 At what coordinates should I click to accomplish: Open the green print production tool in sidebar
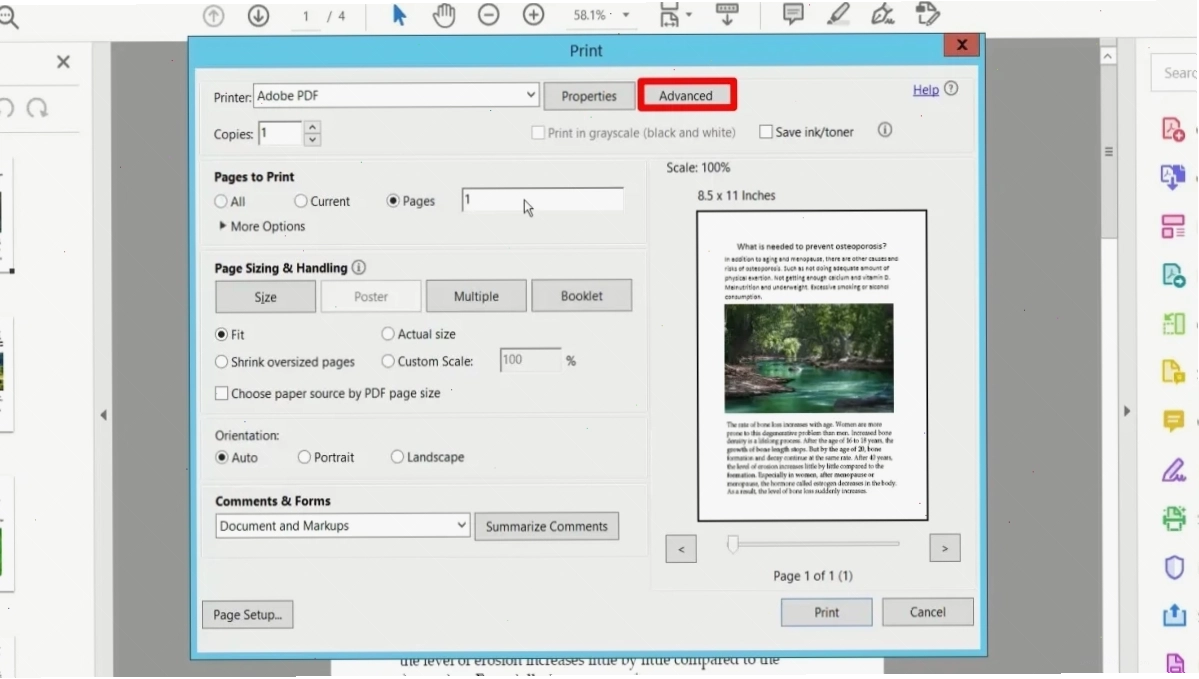coord(1174,518)
